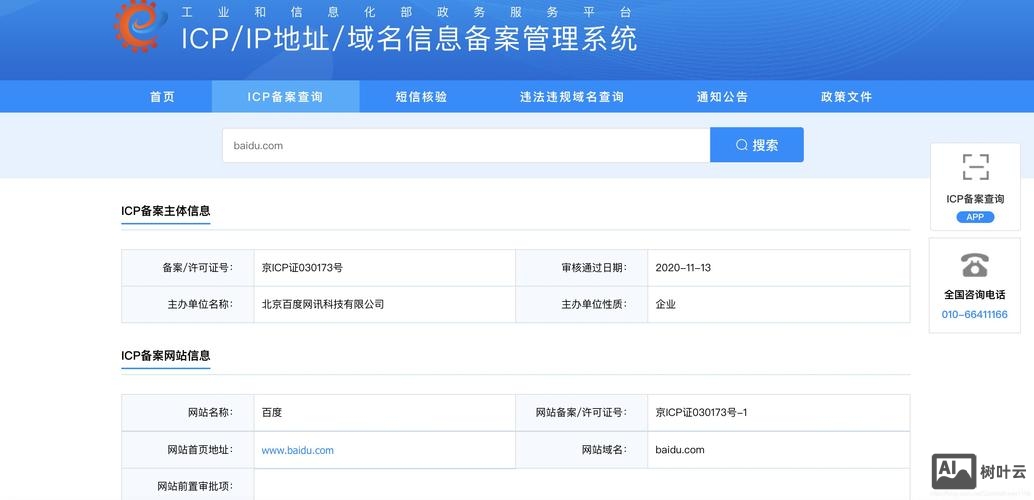Select the 京ICP证030173号-1 site license value
1034x500 pixels.
701,413
